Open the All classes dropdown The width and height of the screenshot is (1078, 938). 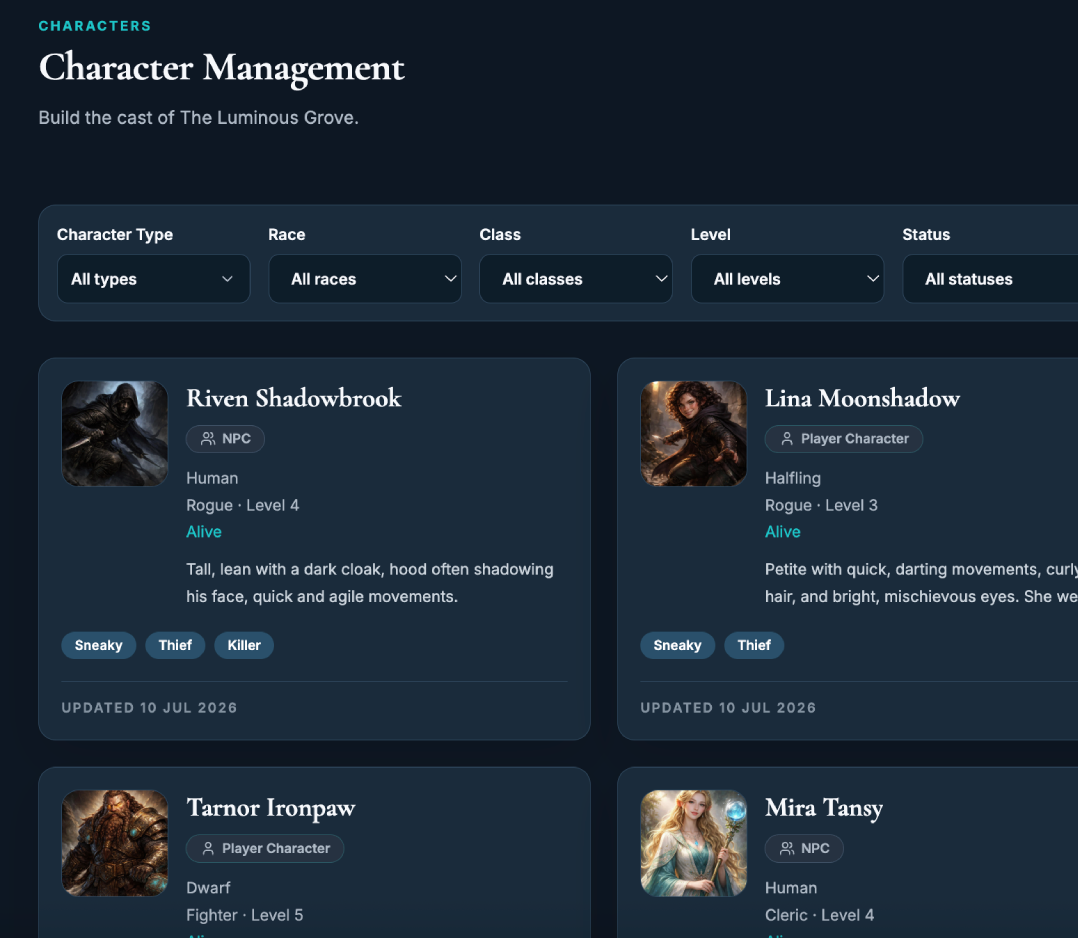pyautogui.click(x=575, y=279)
